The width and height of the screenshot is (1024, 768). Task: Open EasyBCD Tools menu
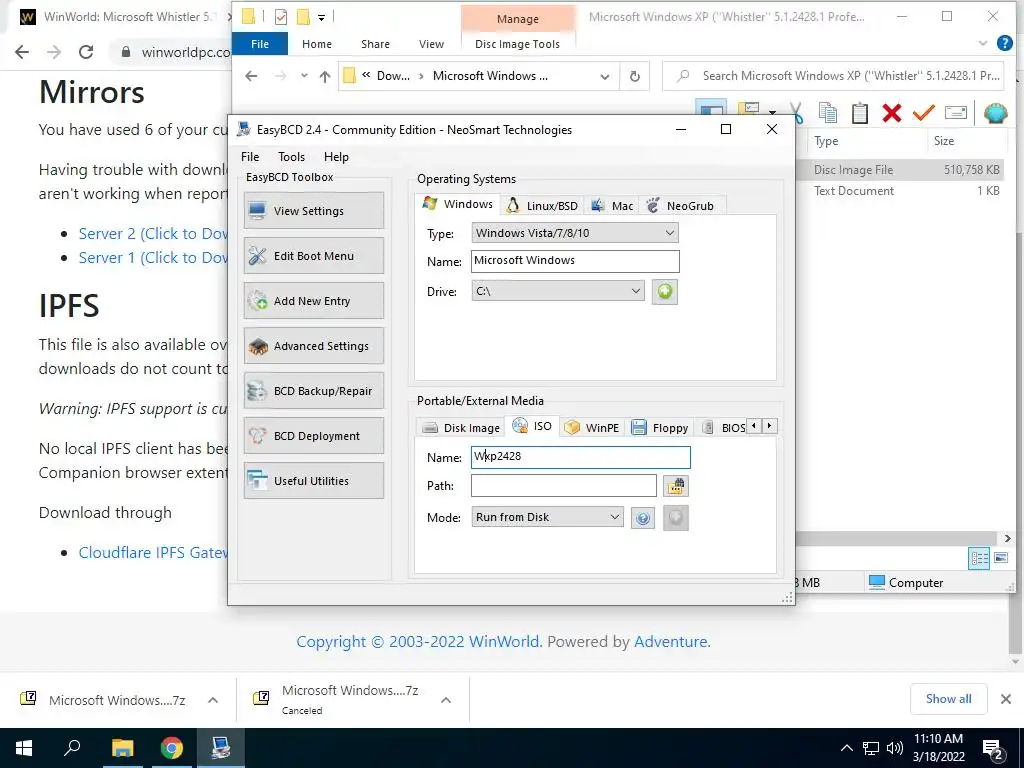click(291, 157)
